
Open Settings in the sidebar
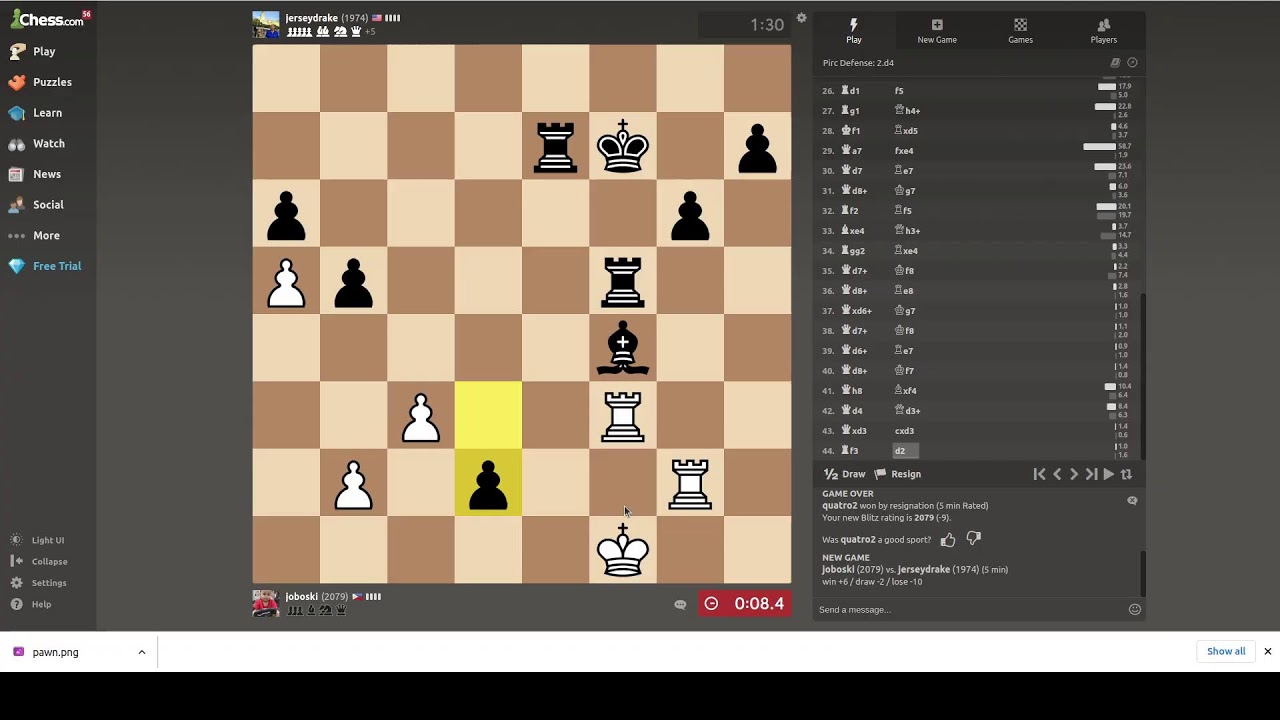[38, 583]
